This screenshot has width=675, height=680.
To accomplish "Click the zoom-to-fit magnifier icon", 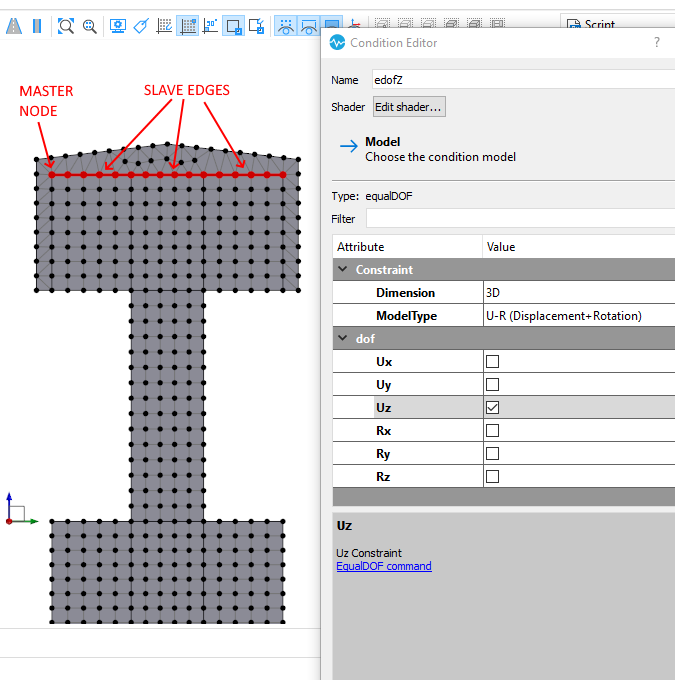I will pyautogui.click(x=66, y=26).
